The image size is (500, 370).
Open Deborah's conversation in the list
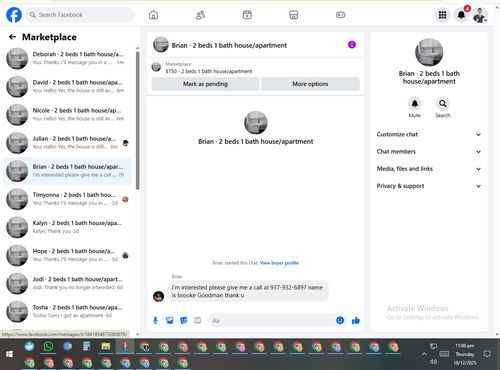(67, 58)
